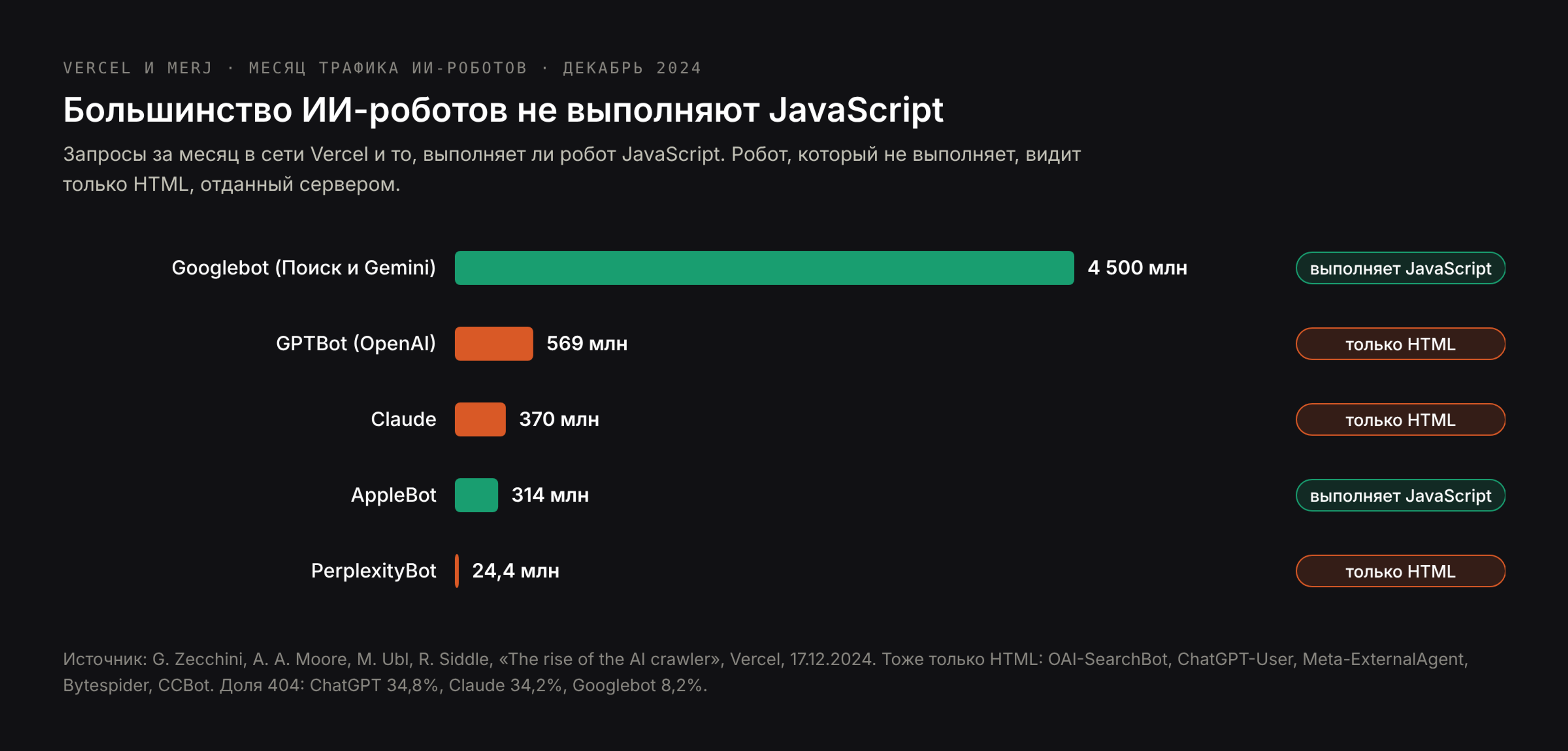Click the «выполняет JavaScript» badge for Googlebot
Screen dimensions: 1568x751
[x=1400, y=268]
